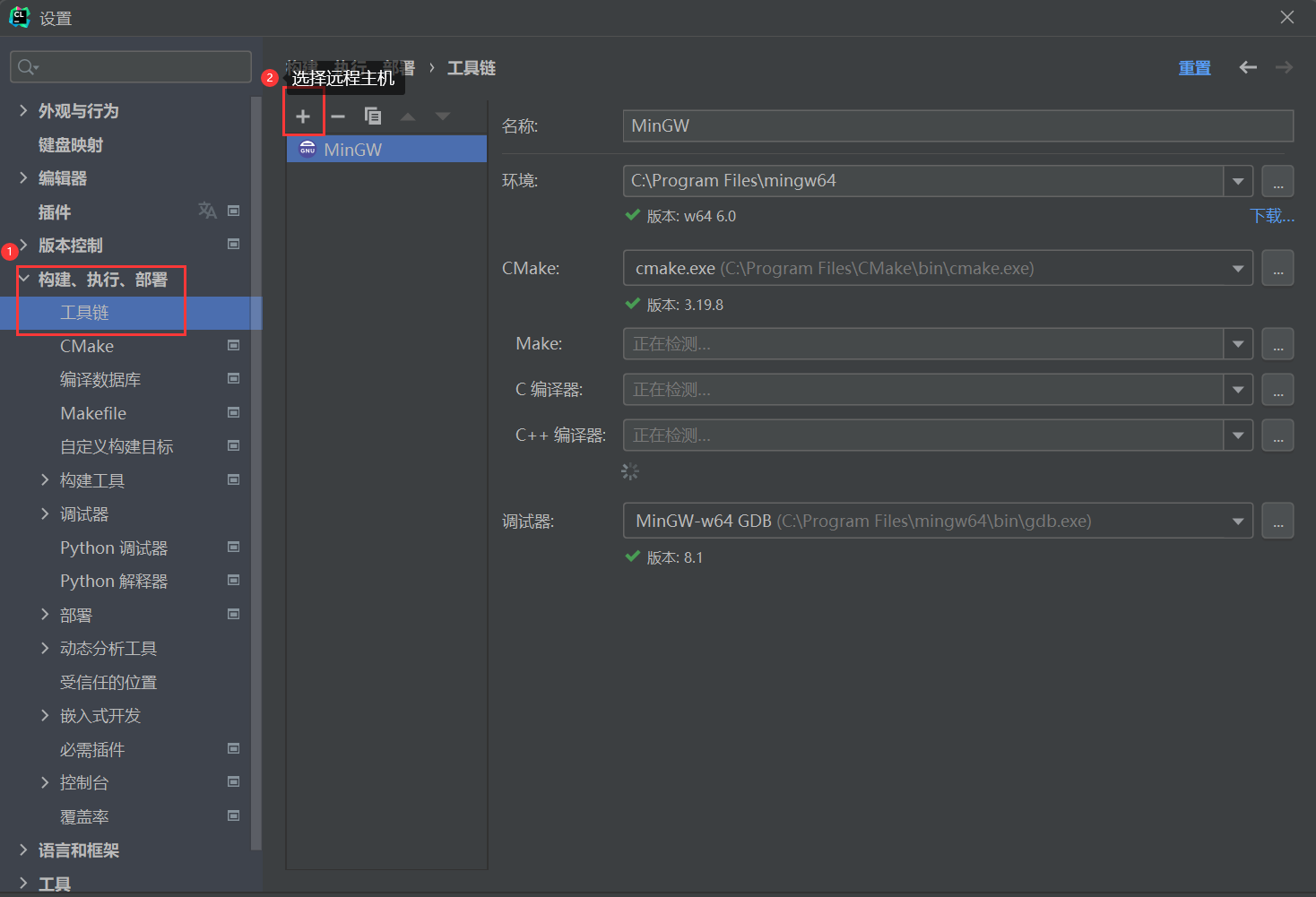
Task: Open the CMake executable dropdown
Action: tap(1238, 268)
